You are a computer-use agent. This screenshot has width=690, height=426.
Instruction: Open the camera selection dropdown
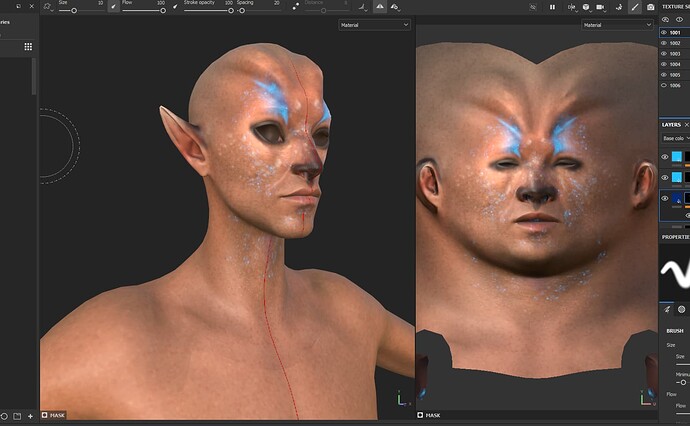tap(601, 7)
